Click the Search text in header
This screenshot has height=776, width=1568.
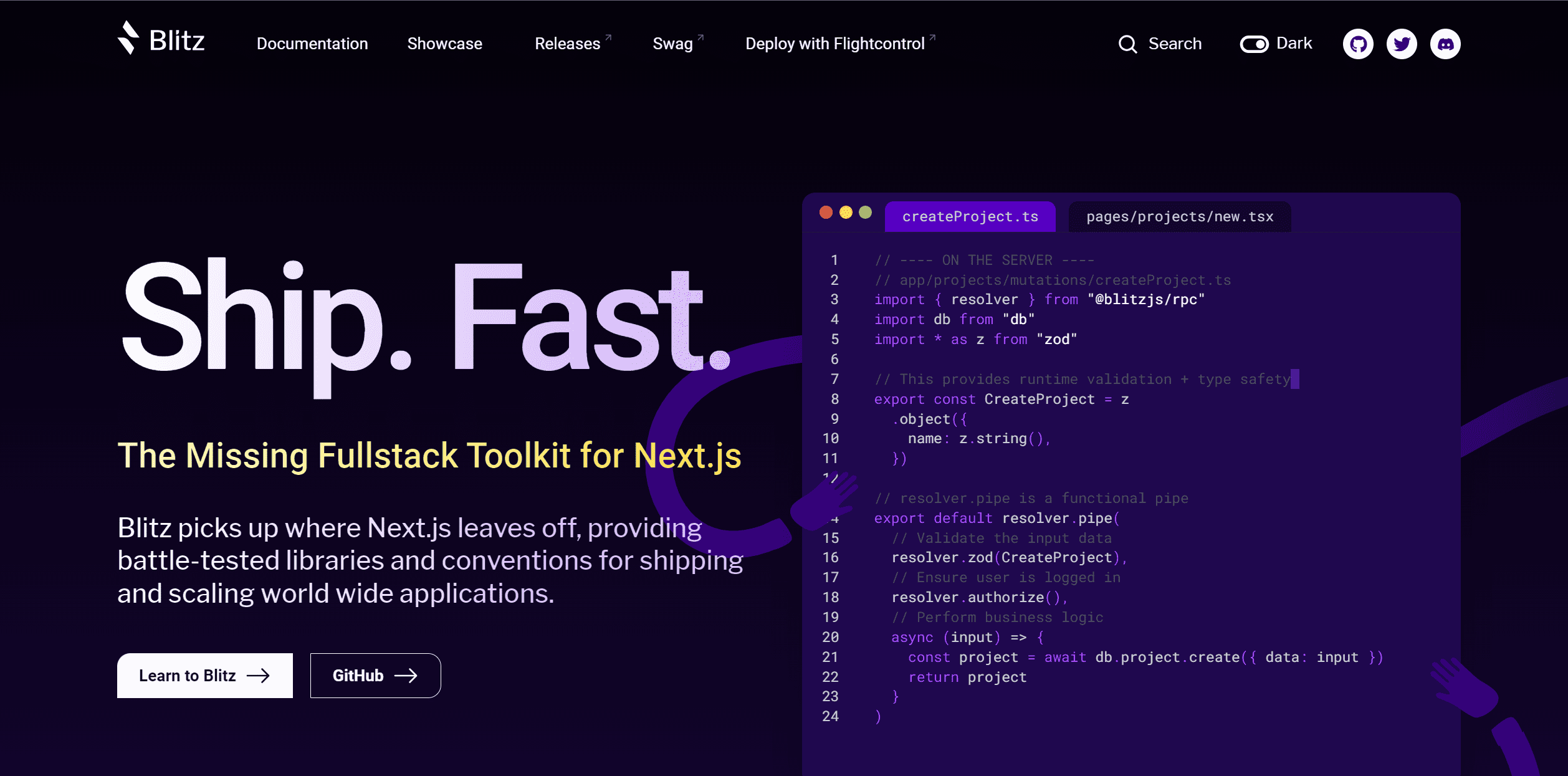coord(1175,44)
